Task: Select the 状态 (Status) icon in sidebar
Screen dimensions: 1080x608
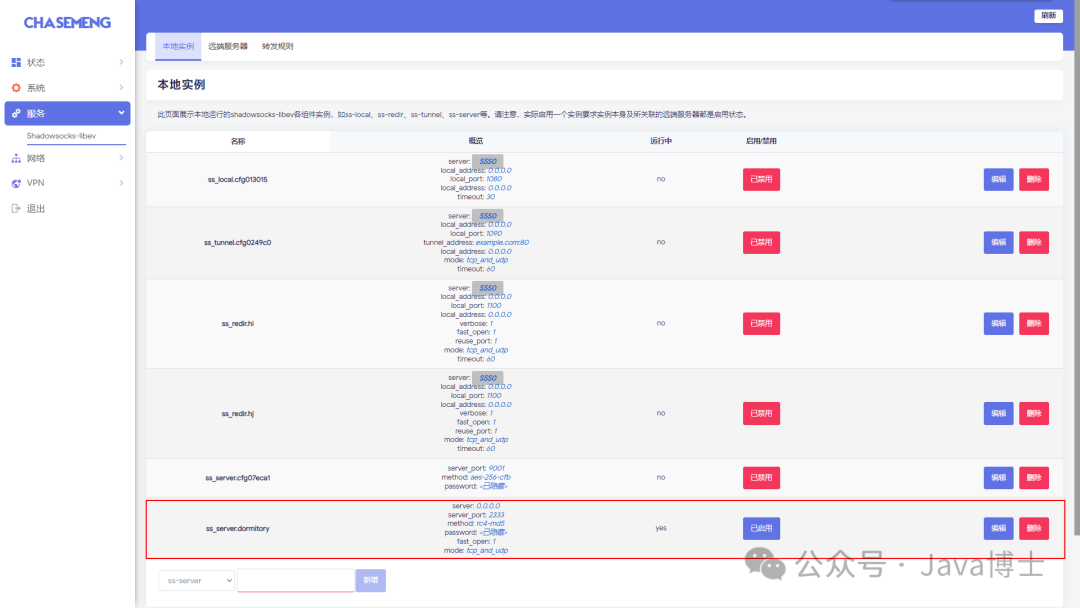Action: tap(14, 62)
